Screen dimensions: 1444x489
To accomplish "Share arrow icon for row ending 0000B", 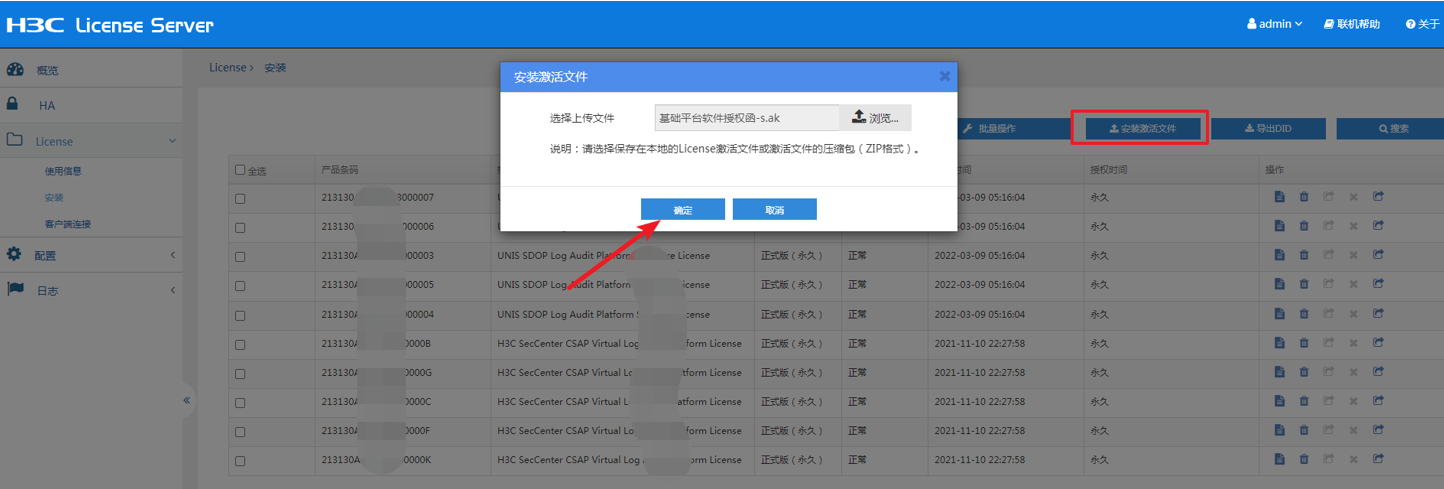I will [x=1378, y=343].
